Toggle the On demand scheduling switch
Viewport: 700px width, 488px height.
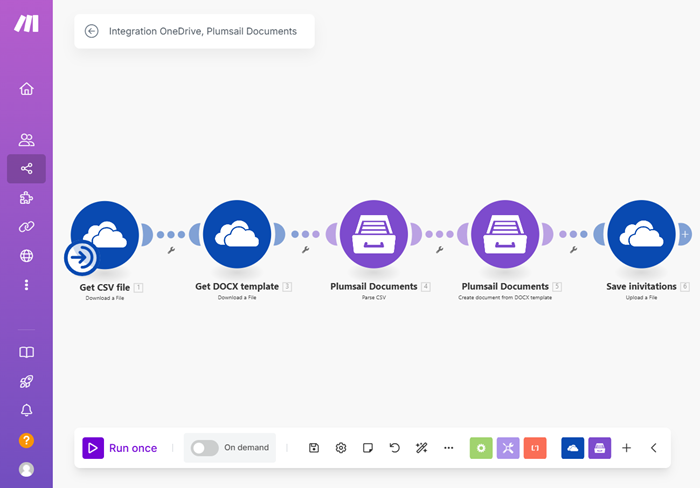tap(204, 448)
